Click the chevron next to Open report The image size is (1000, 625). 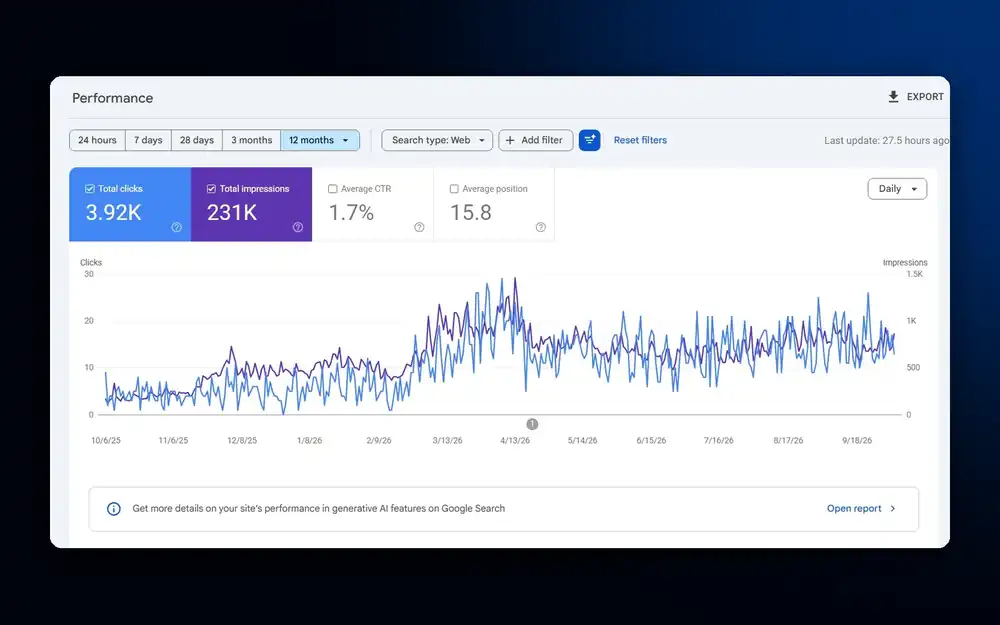[893, 508]
